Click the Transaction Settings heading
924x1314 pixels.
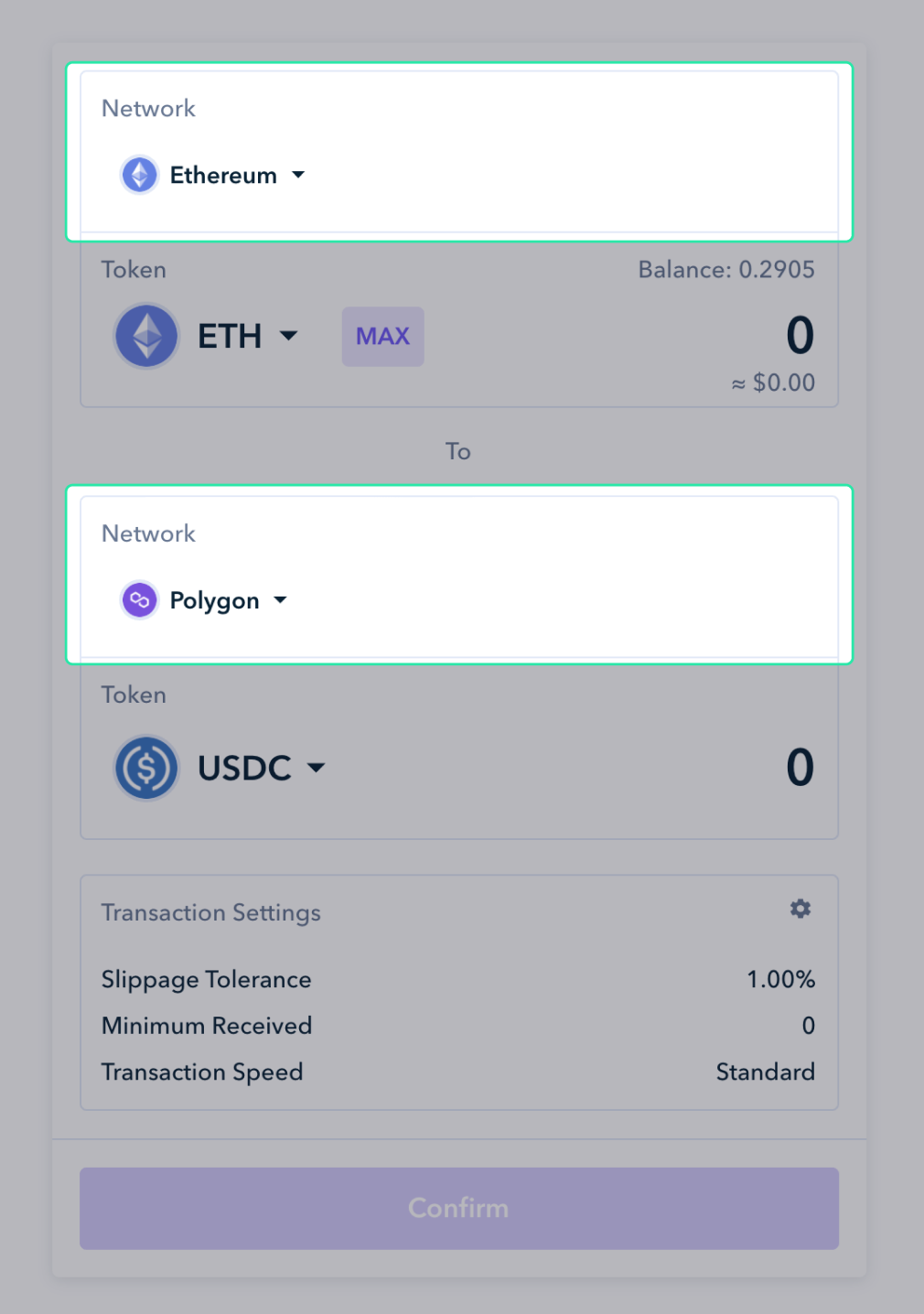click(211, 913)
